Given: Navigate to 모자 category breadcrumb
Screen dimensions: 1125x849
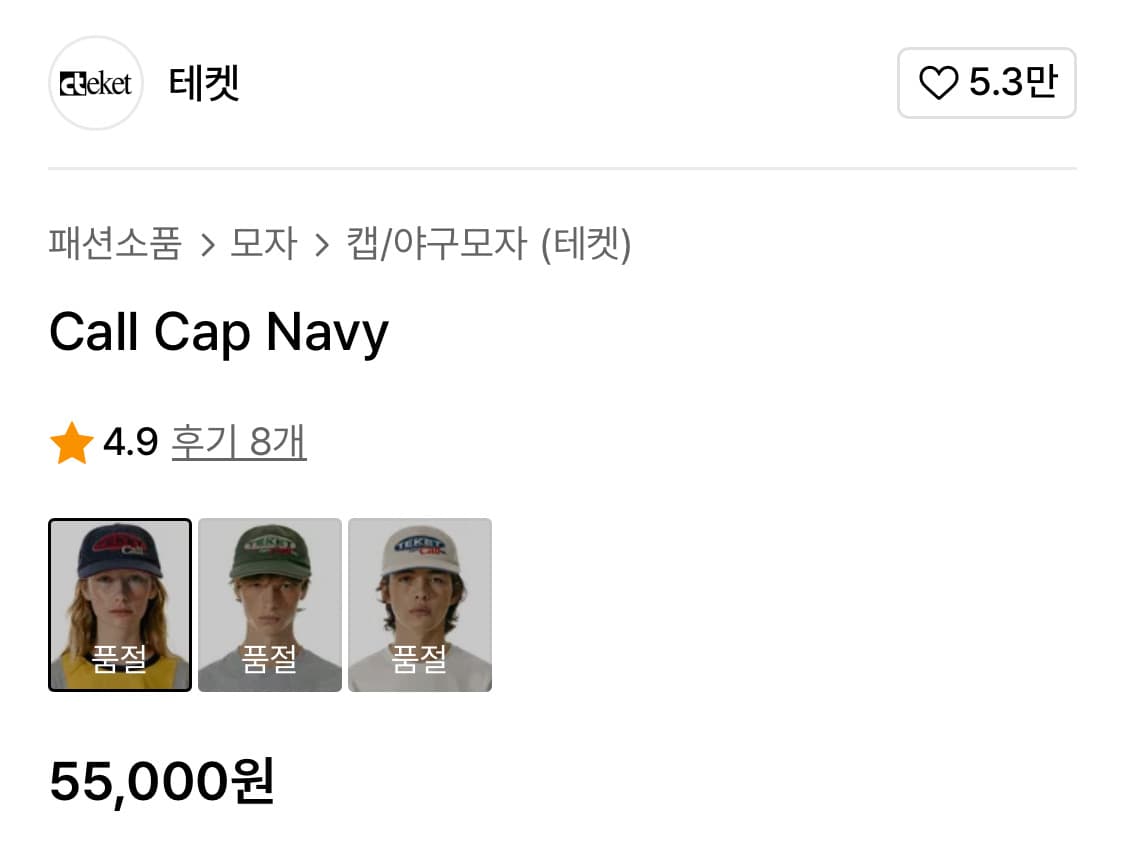Looking at the screenshot, I should click(263, 243).
